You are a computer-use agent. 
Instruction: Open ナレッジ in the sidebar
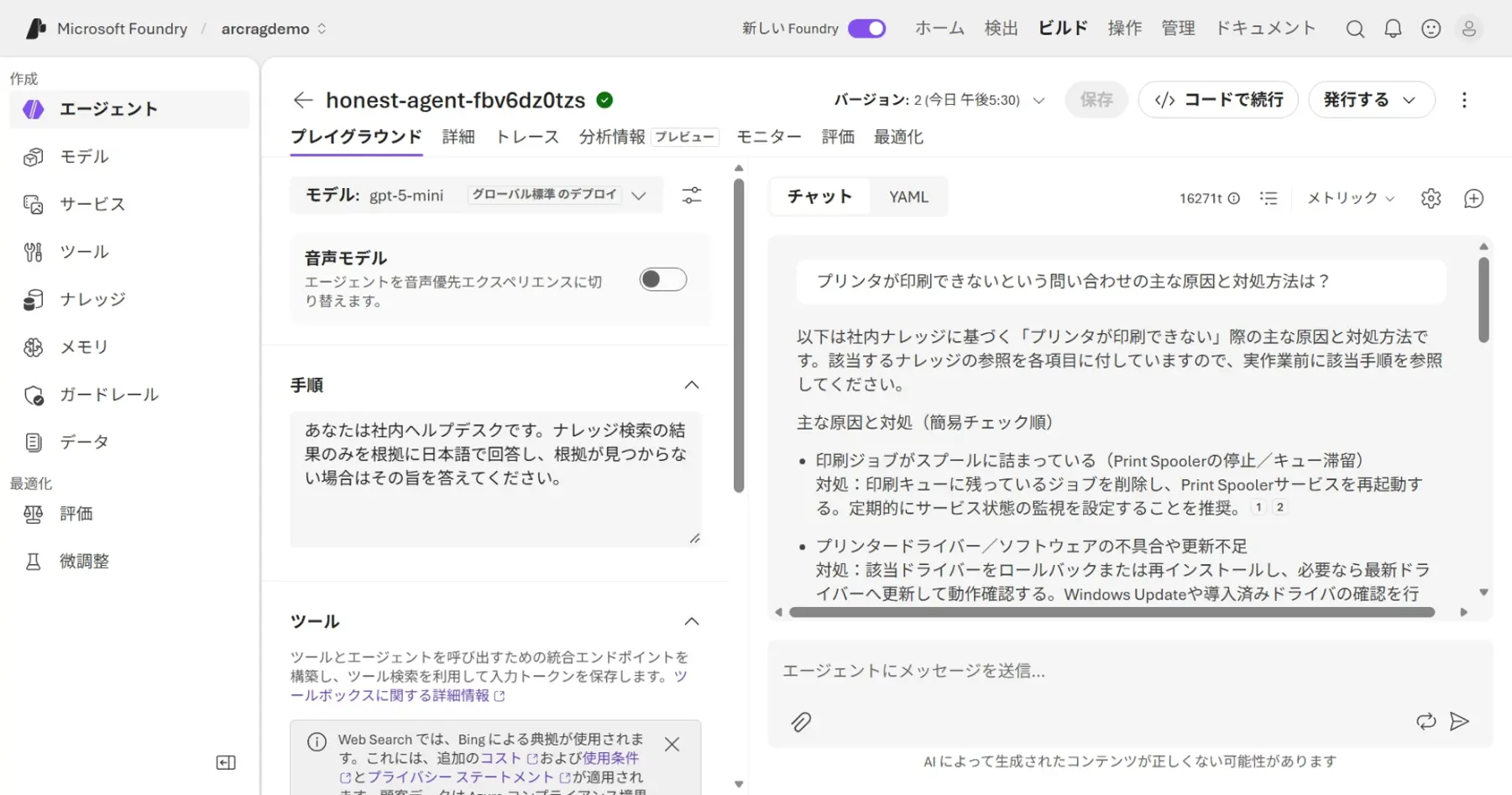(129, 300)
